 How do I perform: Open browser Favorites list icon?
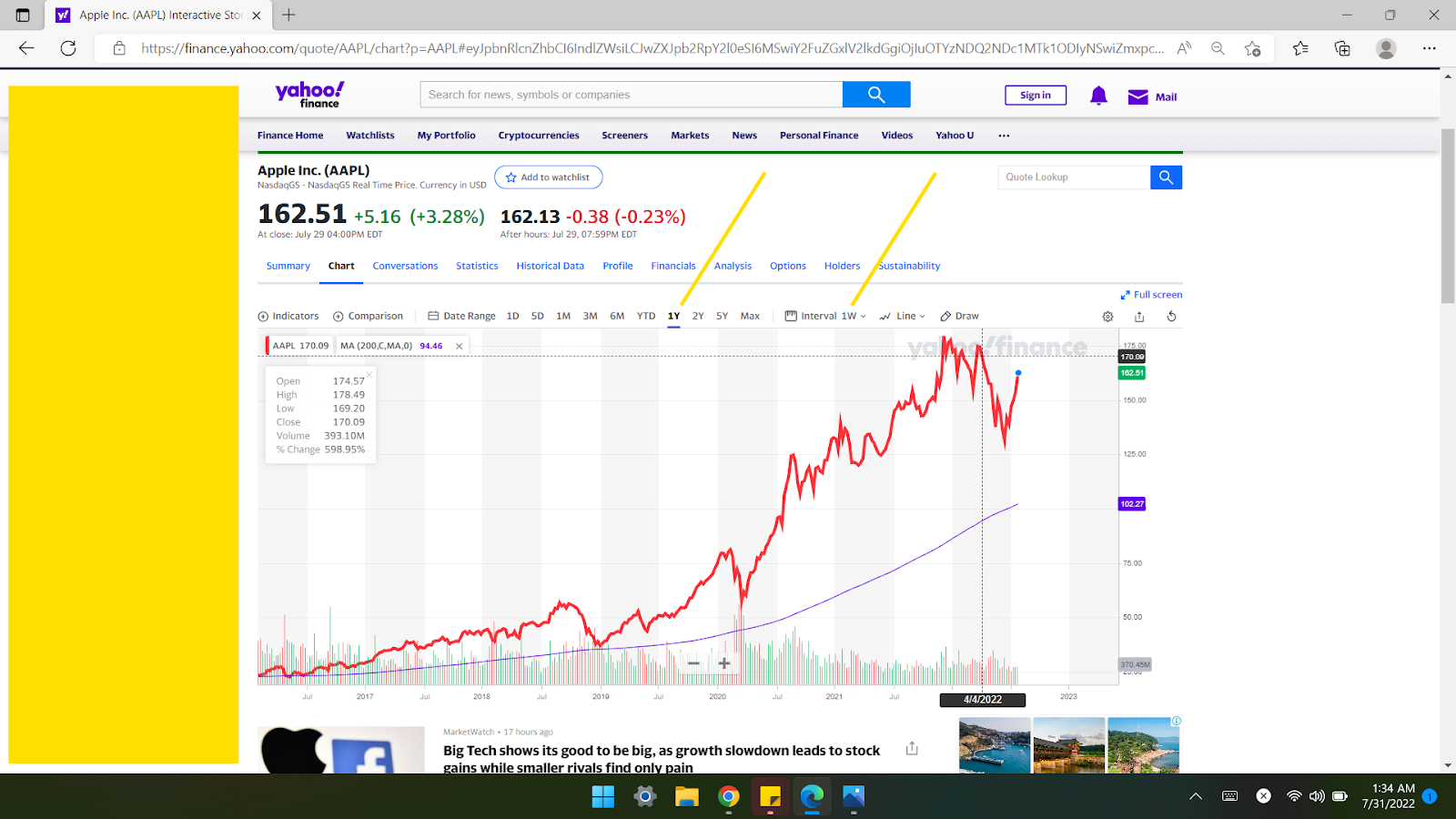tap(1300, 48)
